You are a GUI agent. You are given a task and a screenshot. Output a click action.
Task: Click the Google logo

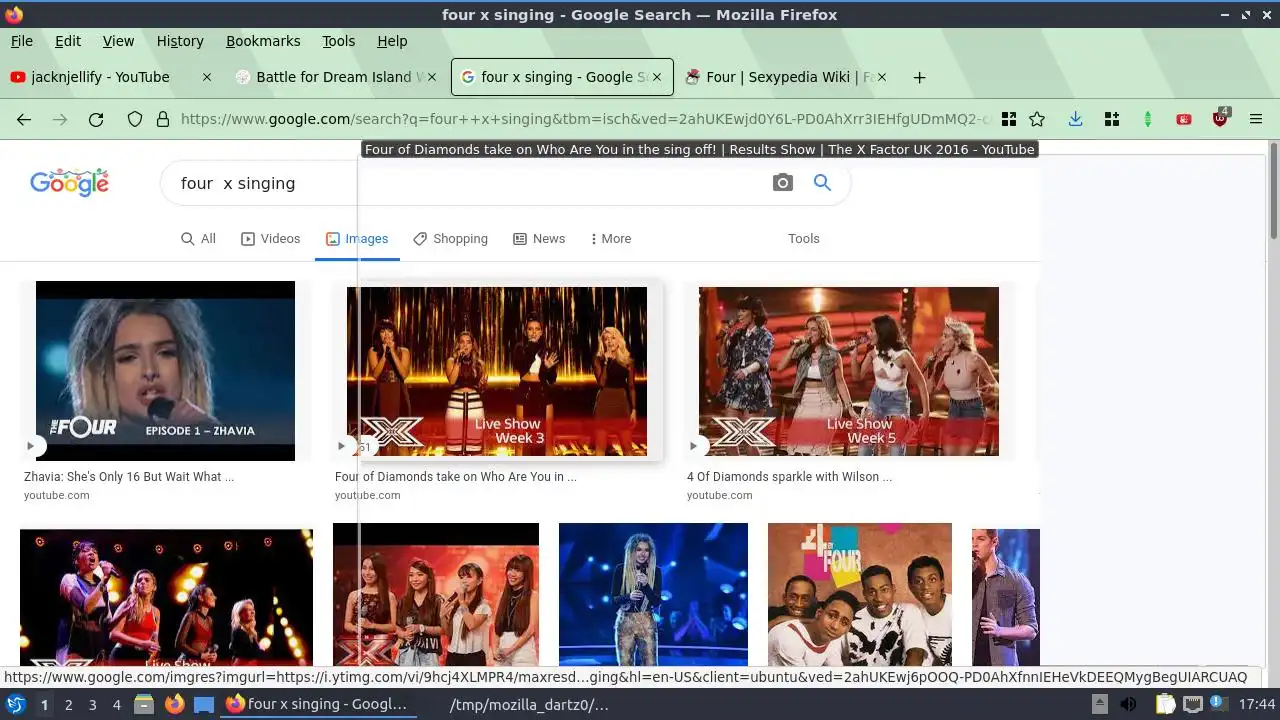tap(69, 182)
